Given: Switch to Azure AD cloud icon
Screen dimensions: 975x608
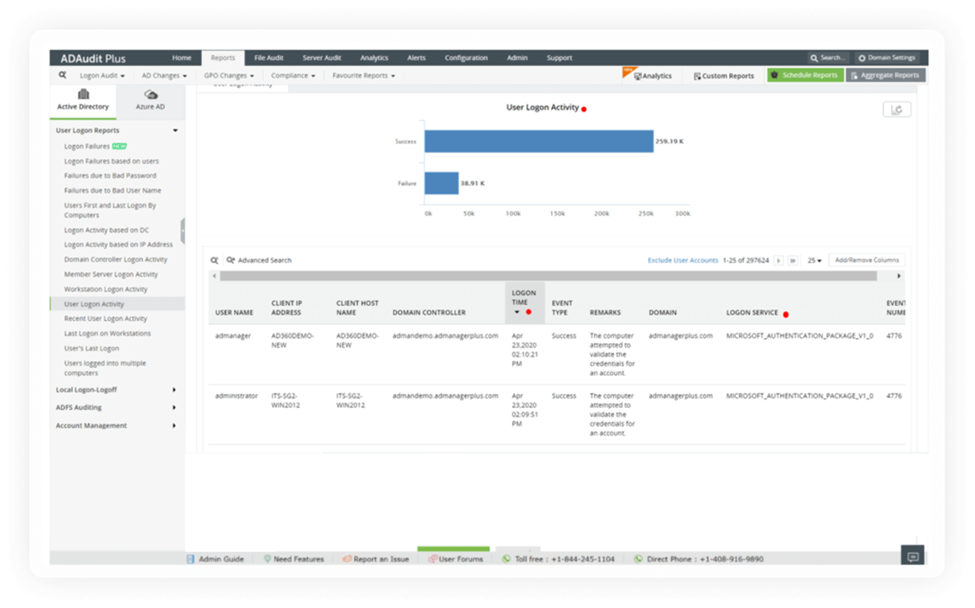Looking at the screenshot, I should click(150, 94).
